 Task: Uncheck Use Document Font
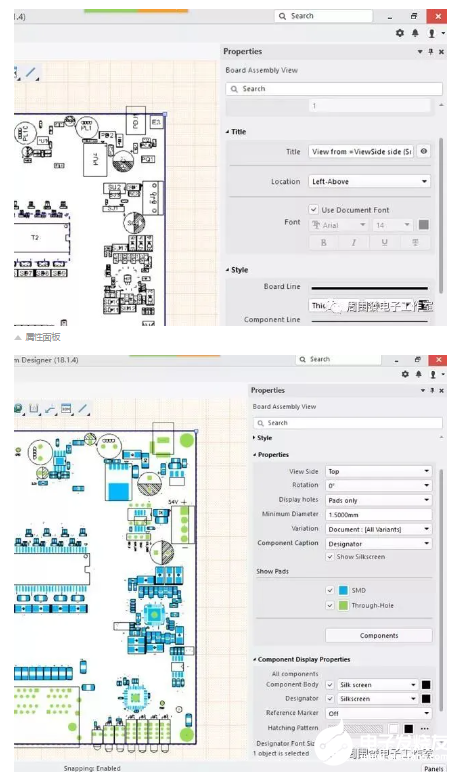[x=313, y=210]
